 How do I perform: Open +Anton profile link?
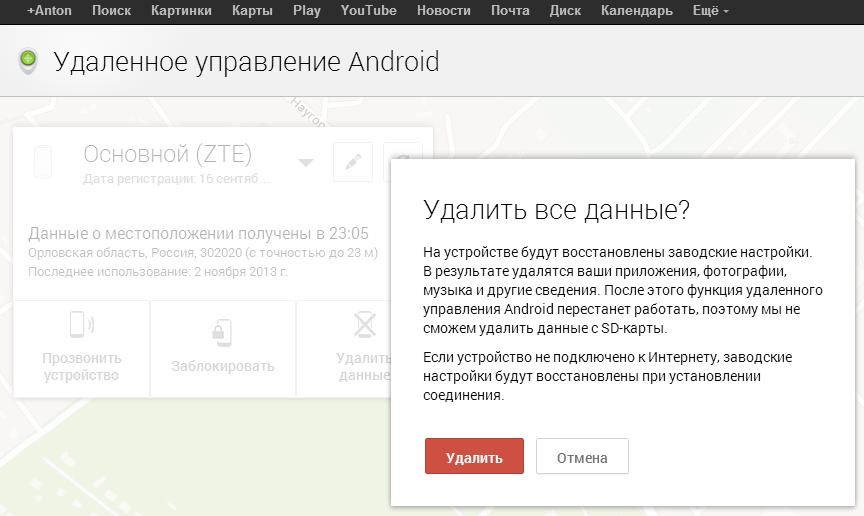pyautogui.click(x=49, y=11)
